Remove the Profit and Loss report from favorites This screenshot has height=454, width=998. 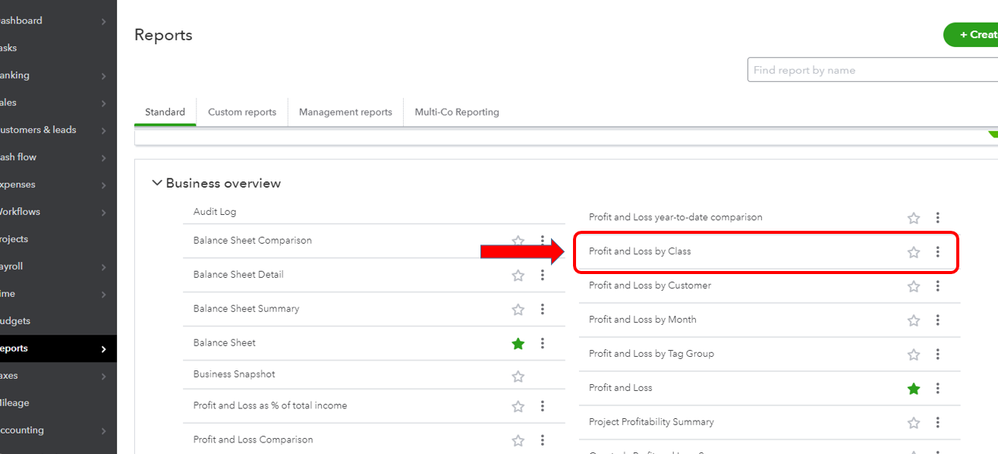913,388
